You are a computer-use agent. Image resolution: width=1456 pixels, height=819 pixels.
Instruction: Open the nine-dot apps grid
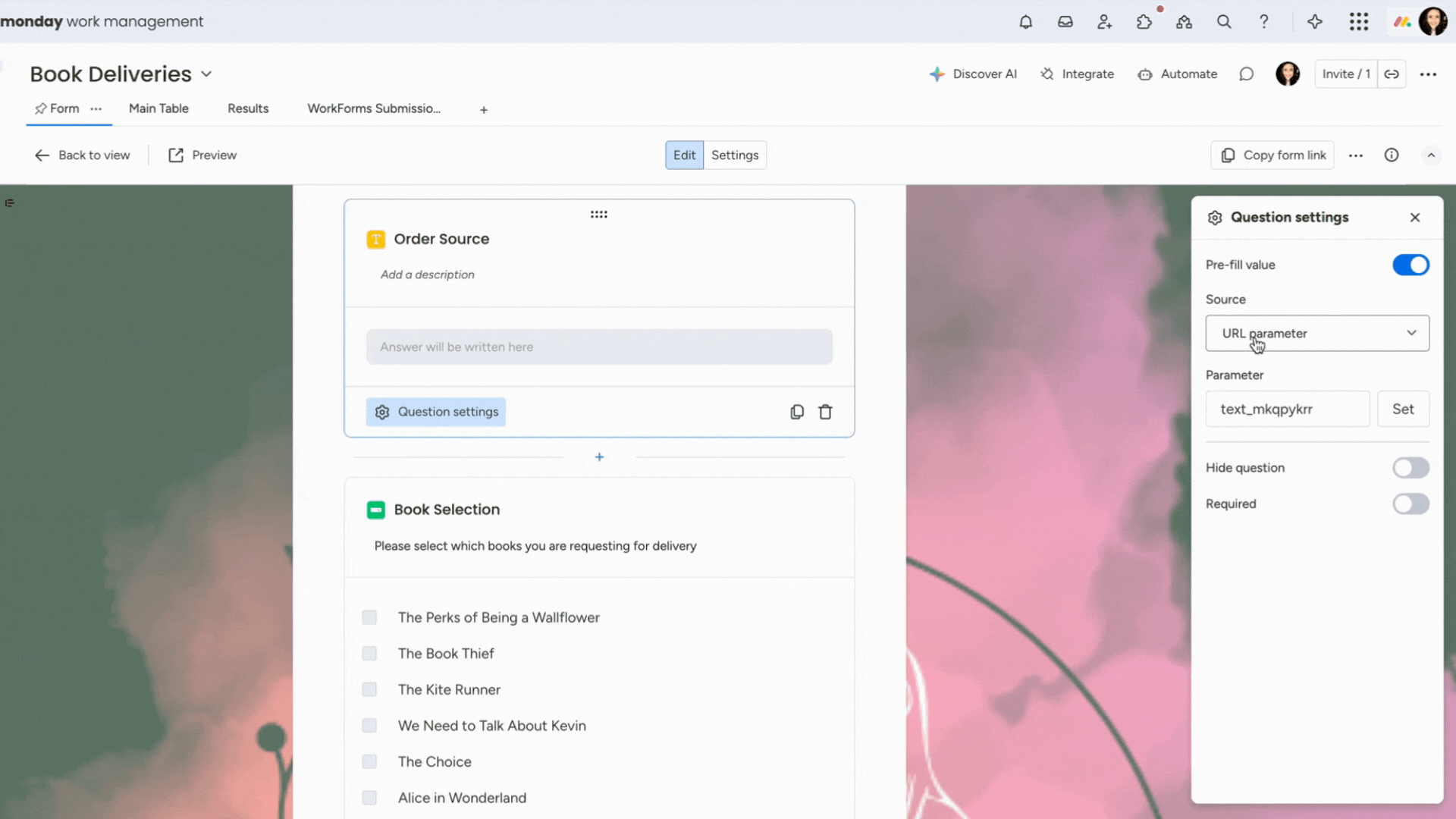coord(1359,22)
